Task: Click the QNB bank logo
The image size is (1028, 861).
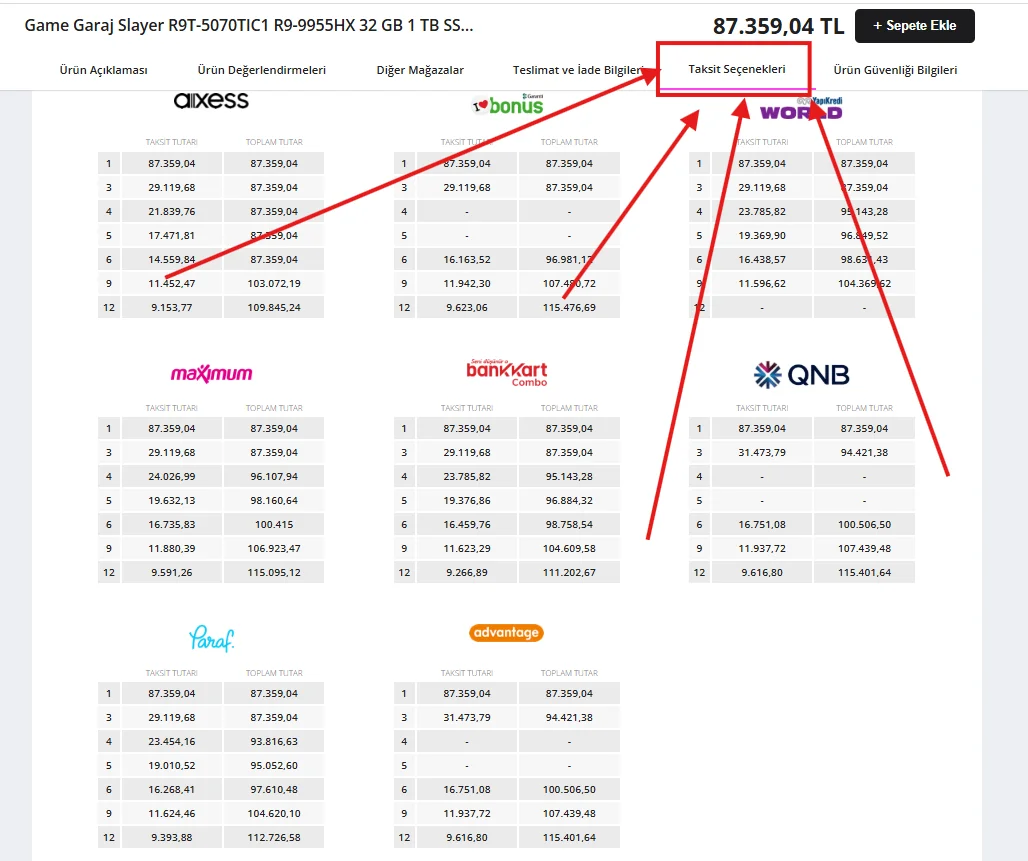Action: [x=801, y=375]
